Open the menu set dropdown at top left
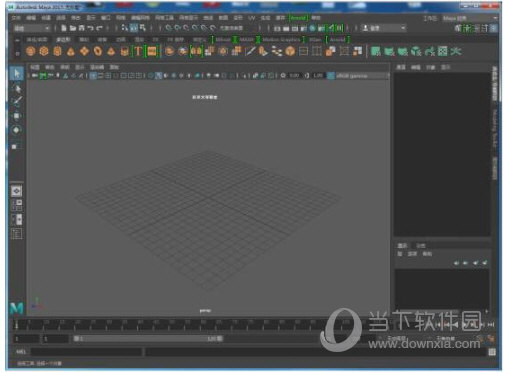The width and height of the screenshot is (505, 373). pos(31,28)
